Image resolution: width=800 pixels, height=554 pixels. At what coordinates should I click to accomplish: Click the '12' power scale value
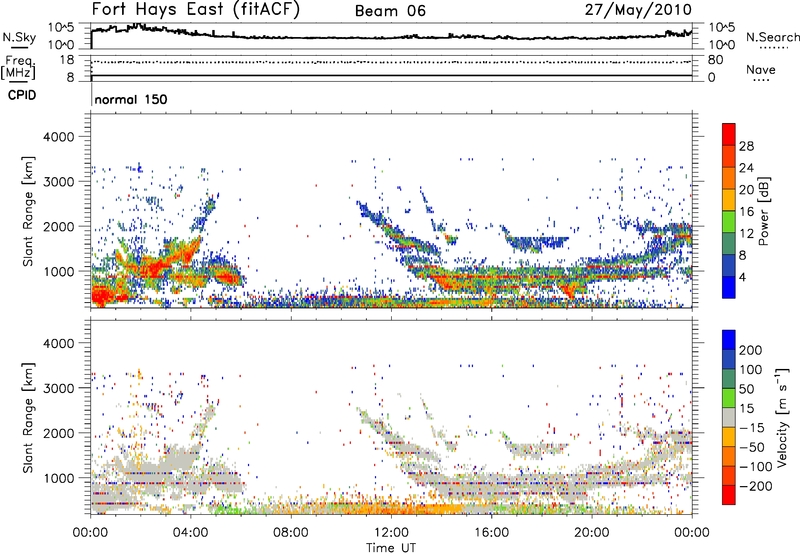(746, 234)
